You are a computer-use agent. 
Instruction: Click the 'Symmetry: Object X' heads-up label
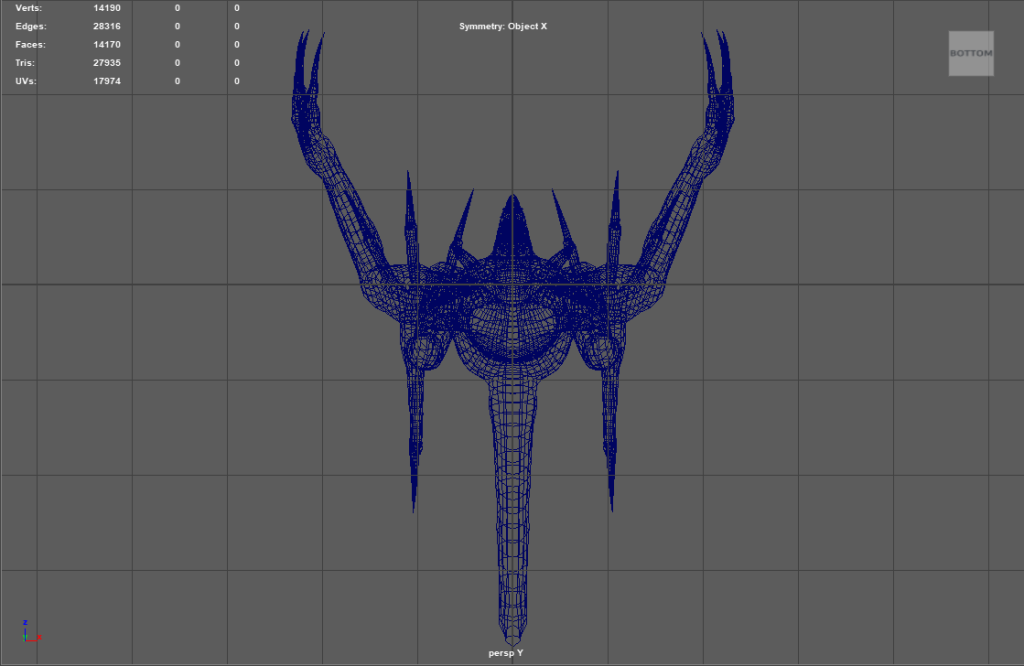point(503,26)
